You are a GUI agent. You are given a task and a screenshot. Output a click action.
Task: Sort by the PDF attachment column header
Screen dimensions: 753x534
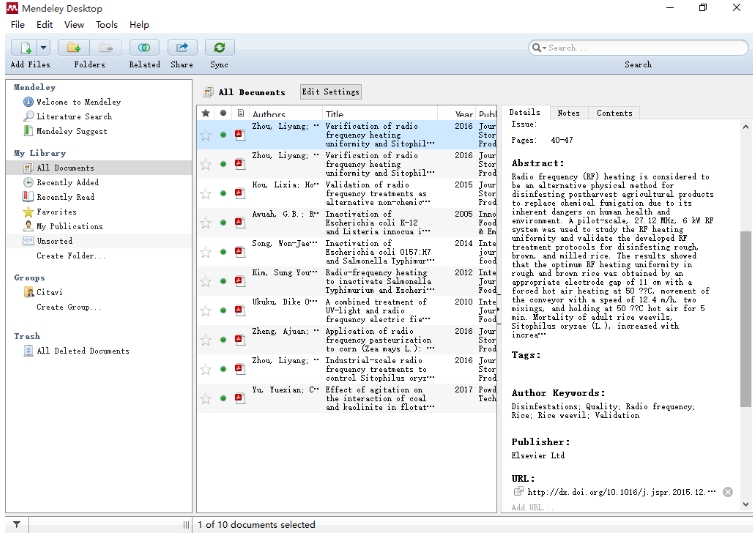pyautogui.click(x=240, y=113)
